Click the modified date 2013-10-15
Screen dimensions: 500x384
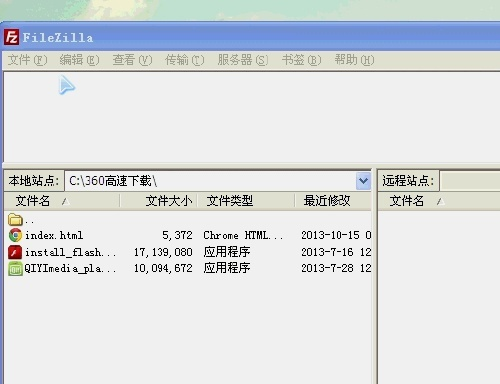pos(330,235)
